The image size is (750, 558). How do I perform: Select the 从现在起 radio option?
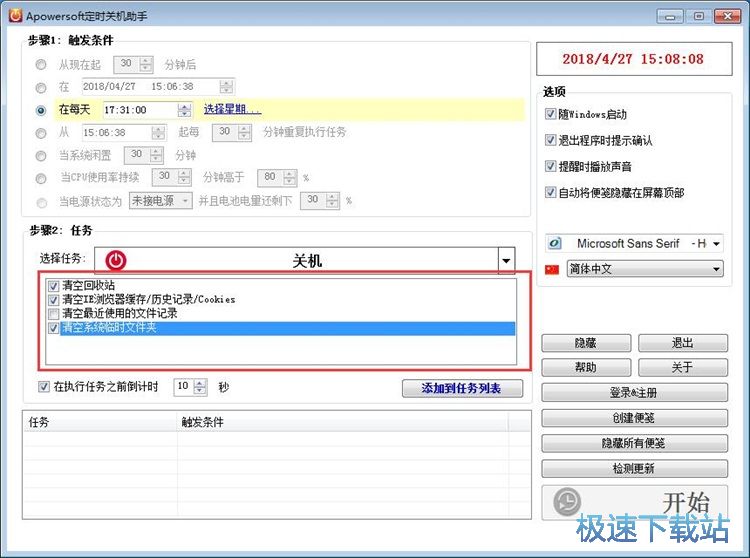[41, 65]
